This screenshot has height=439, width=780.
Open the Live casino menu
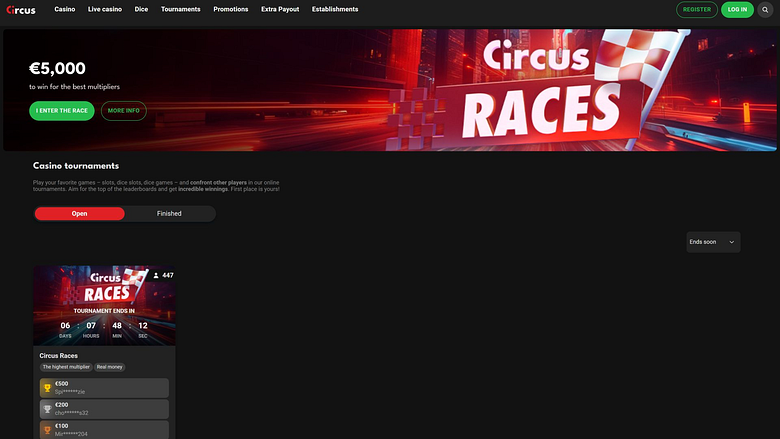[104, 9]
